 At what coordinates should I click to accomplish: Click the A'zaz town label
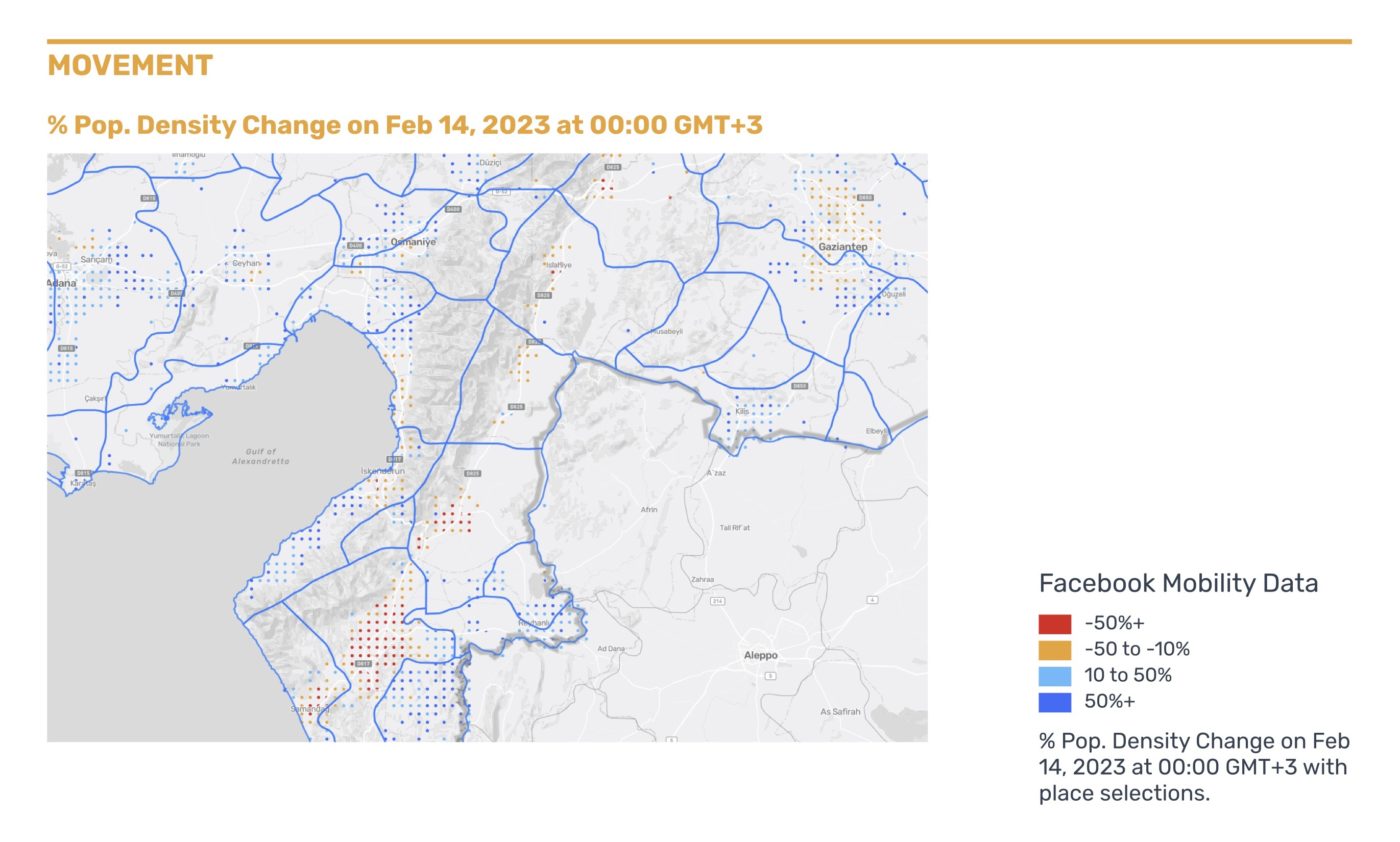pyautogui.click(x=716, y=472)
